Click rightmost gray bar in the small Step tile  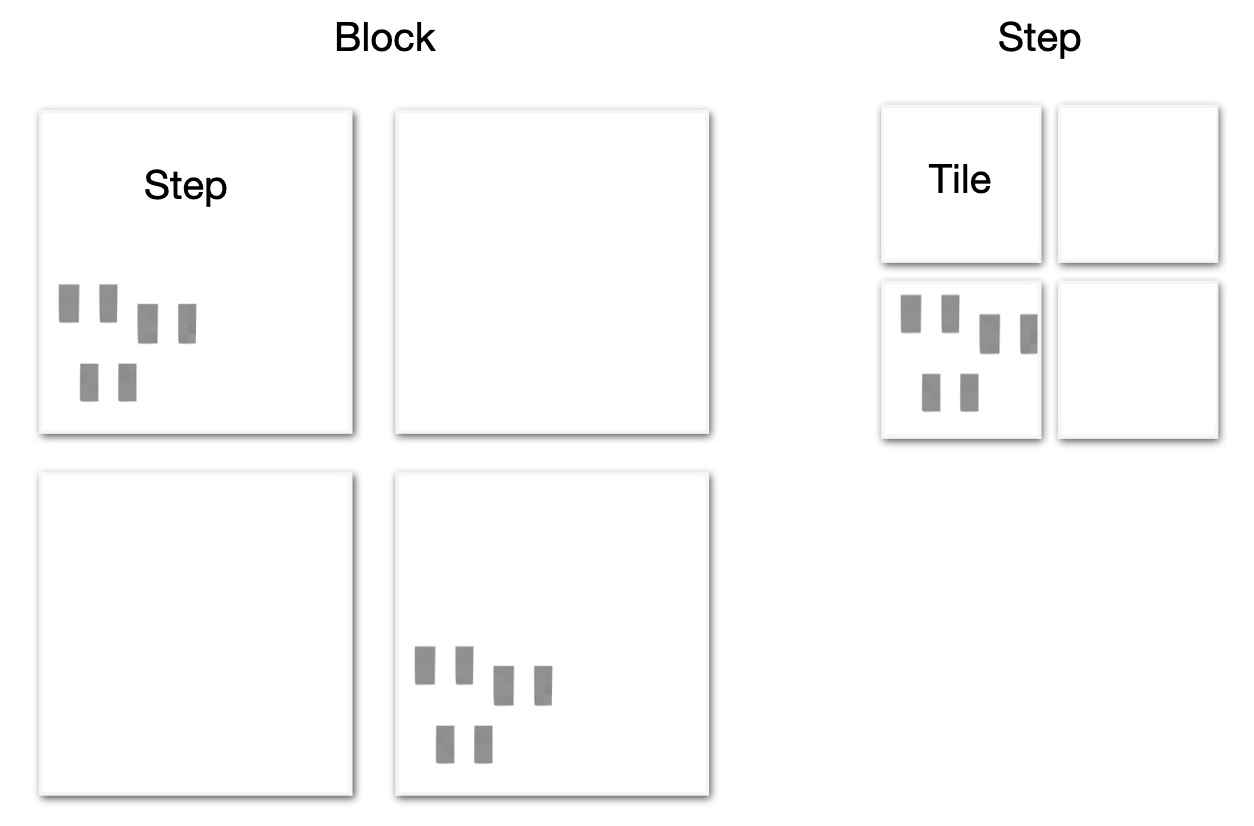(x=1029, y=333)
